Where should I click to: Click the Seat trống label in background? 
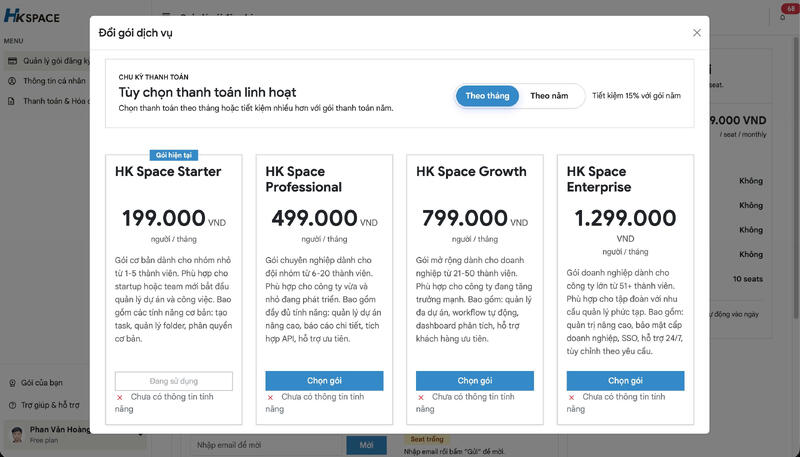click(427, 439)
